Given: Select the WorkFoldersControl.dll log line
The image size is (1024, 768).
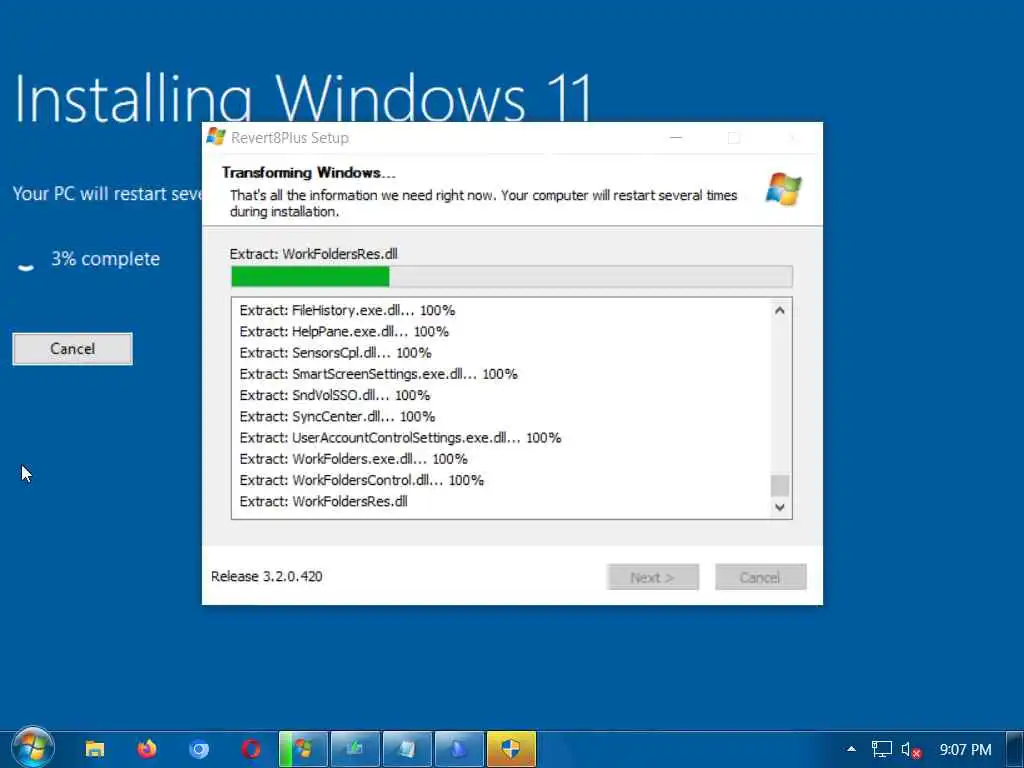Looking at the screenshot, I should [x=362, y=481].
